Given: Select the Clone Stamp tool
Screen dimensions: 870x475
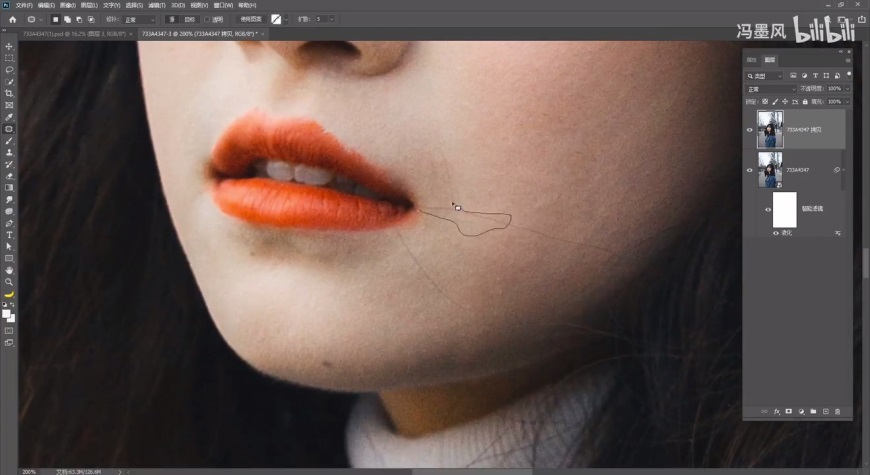Looking at the screenshot, I should (9, 153).
